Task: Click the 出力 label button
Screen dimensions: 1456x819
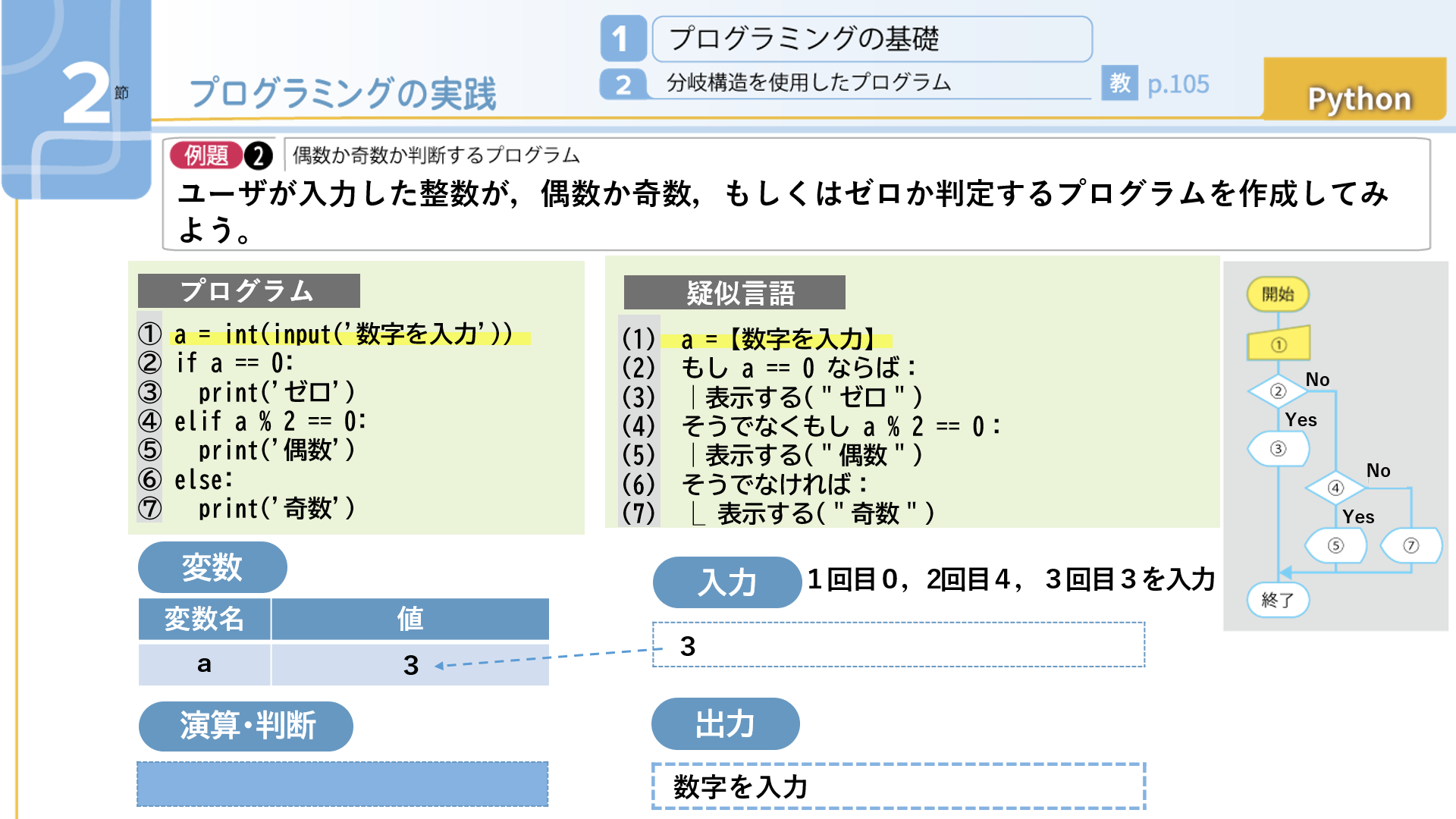Action: click(x=725, y=723)
